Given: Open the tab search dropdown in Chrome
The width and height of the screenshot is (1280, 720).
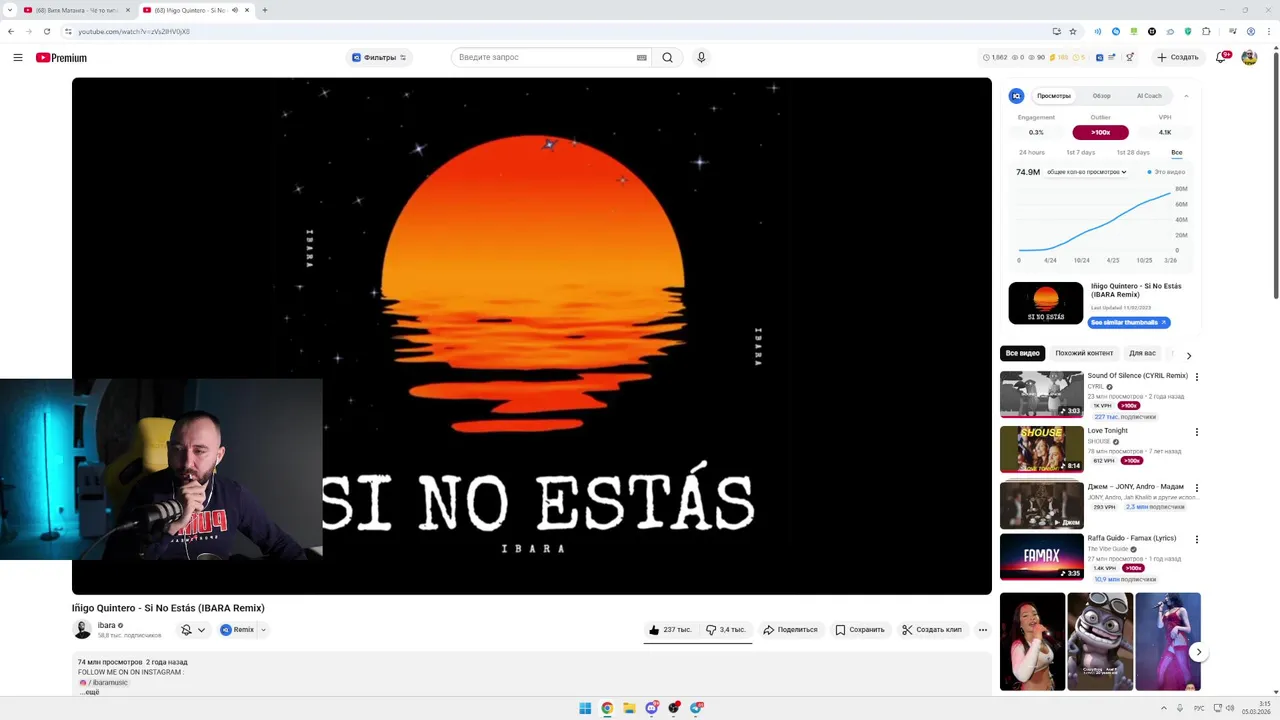Looking at the screenshot, I should (10, 10).
